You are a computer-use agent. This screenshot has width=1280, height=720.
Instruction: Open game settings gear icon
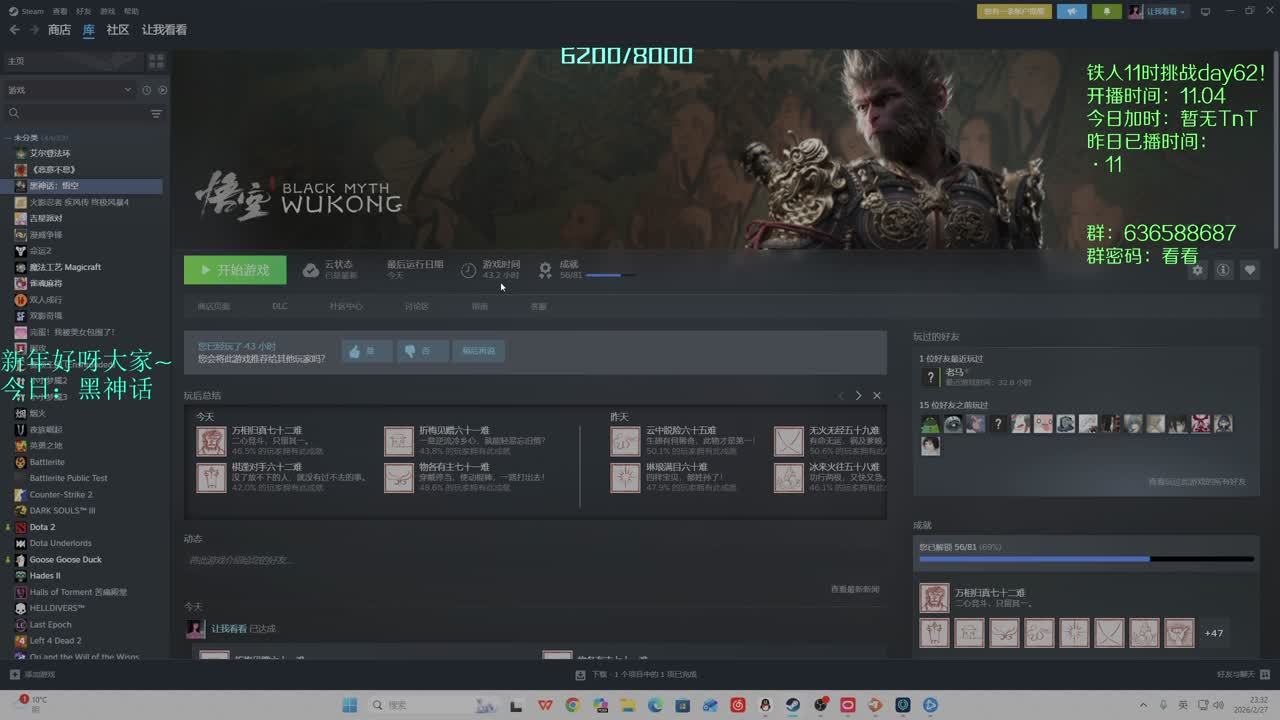point(1197,270)
